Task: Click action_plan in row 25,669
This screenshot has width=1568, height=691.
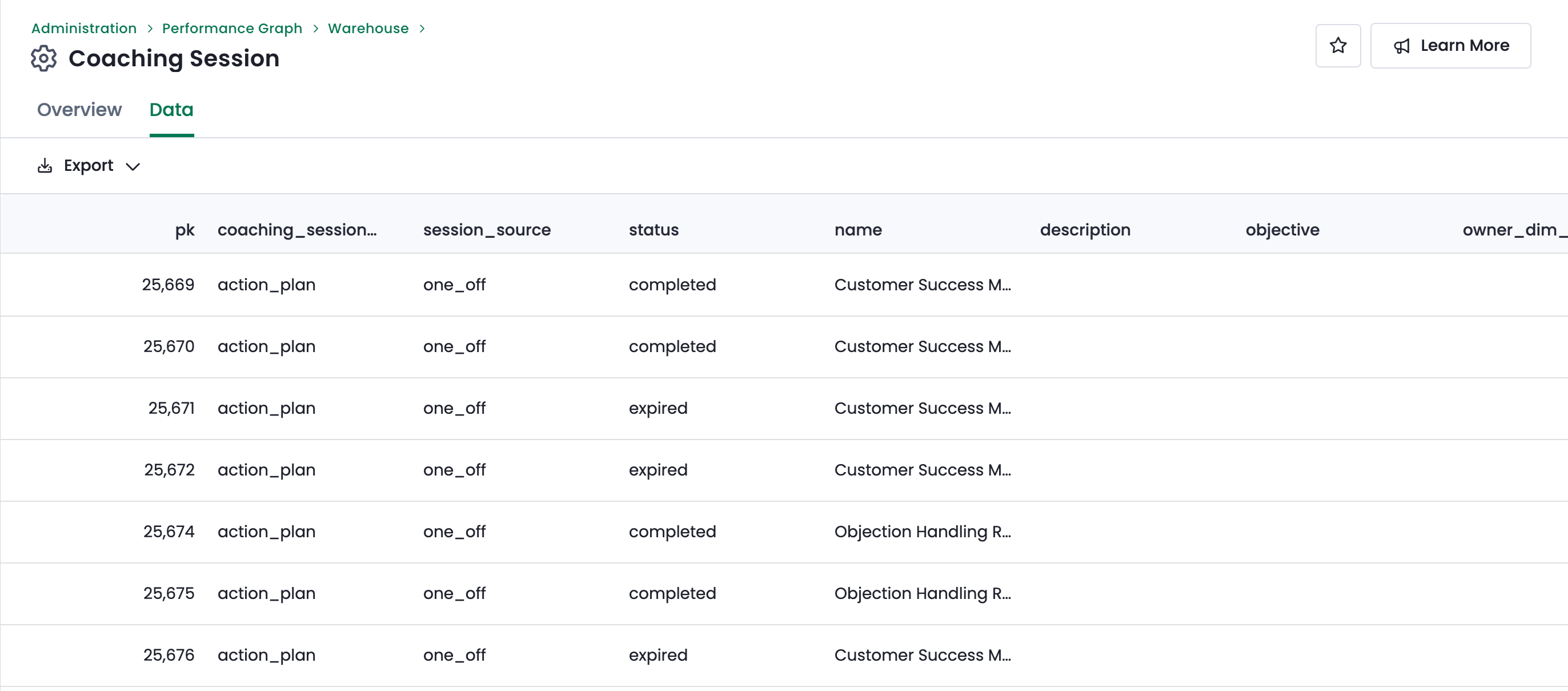Action: coord(267,285)
